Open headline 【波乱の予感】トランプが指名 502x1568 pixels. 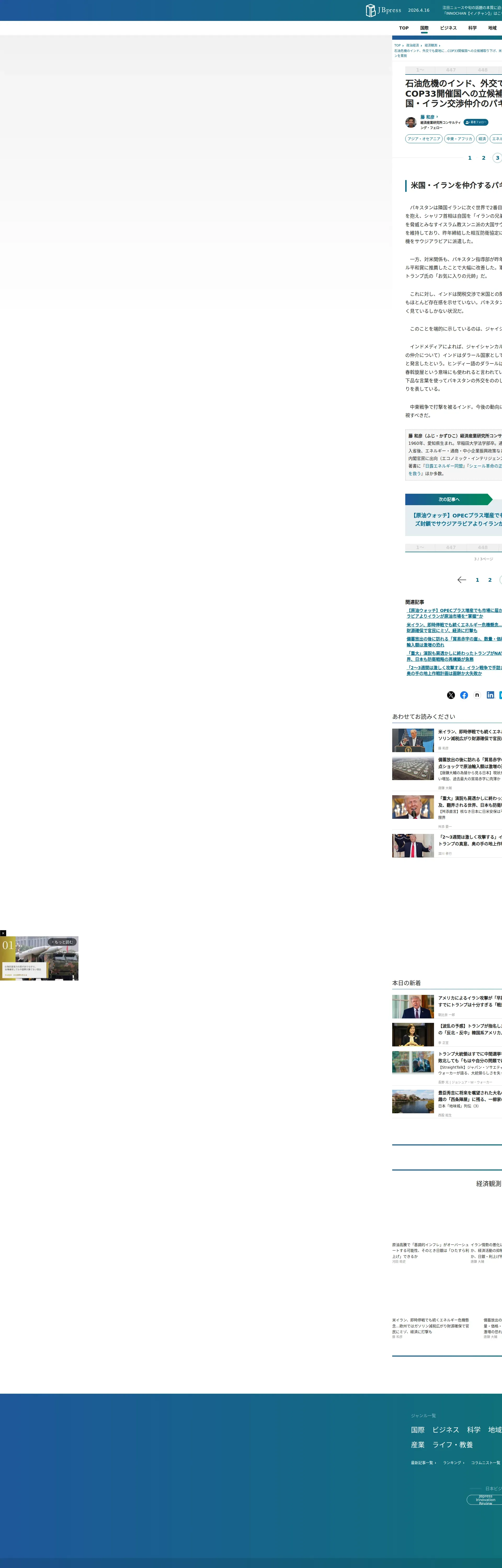(470, 1029)
